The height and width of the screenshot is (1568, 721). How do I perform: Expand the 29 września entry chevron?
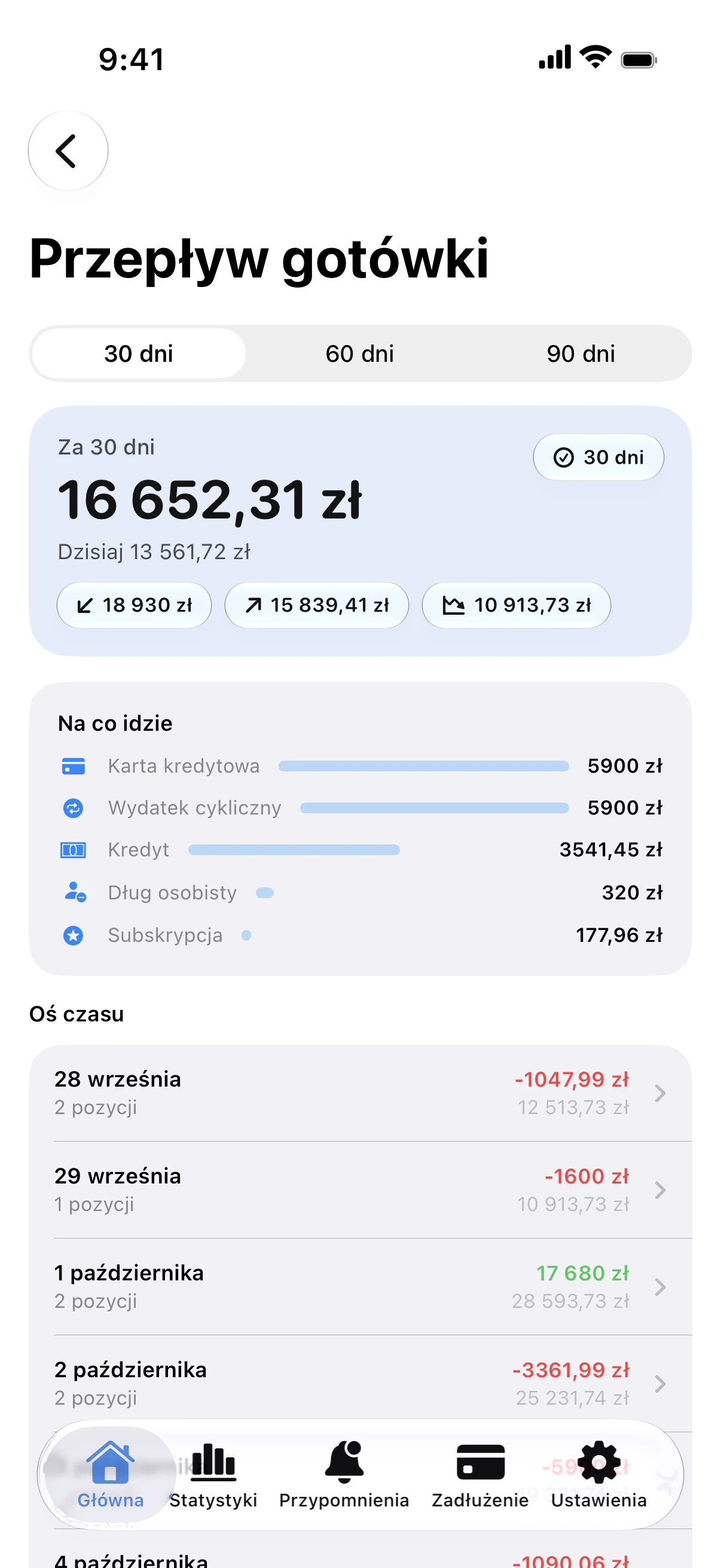coord(660,1190)
